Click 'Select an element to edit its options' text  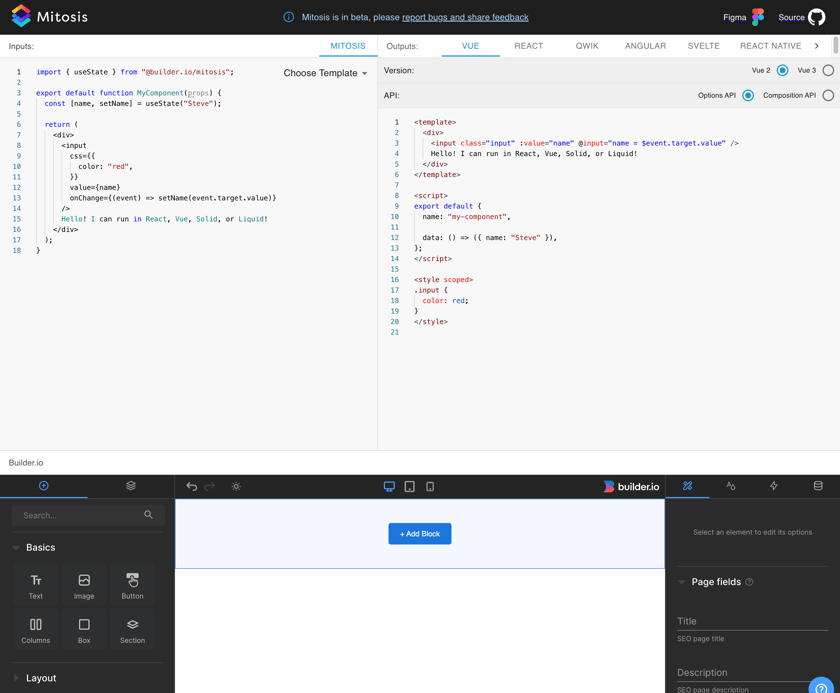click(x=752, y=532)
